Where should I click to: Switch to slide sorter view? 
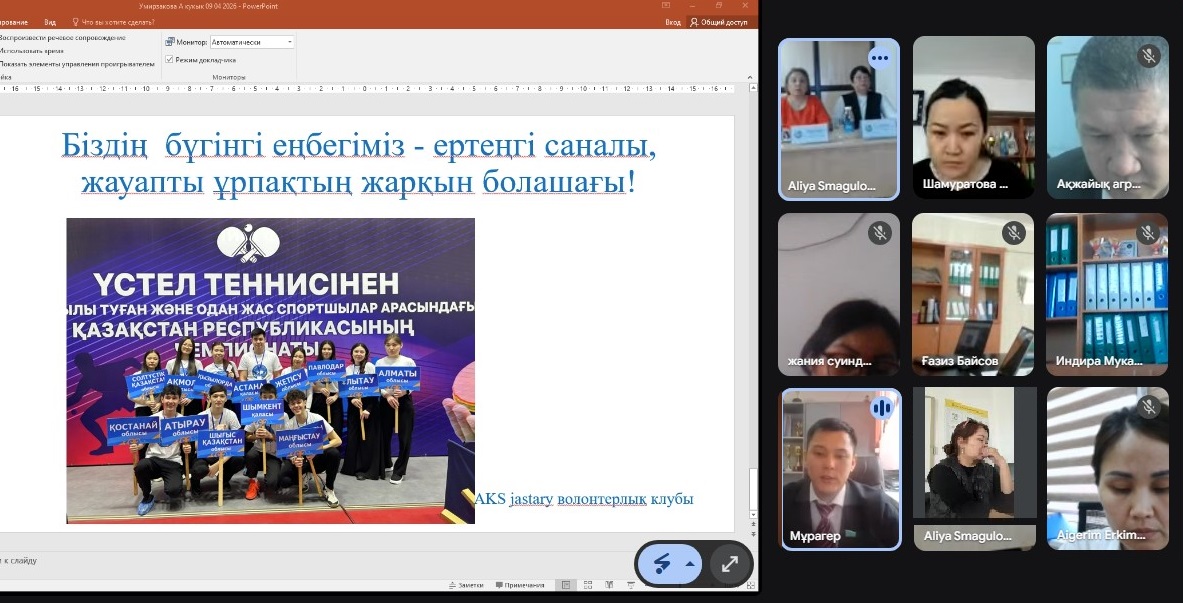click(x=591, y=585)
